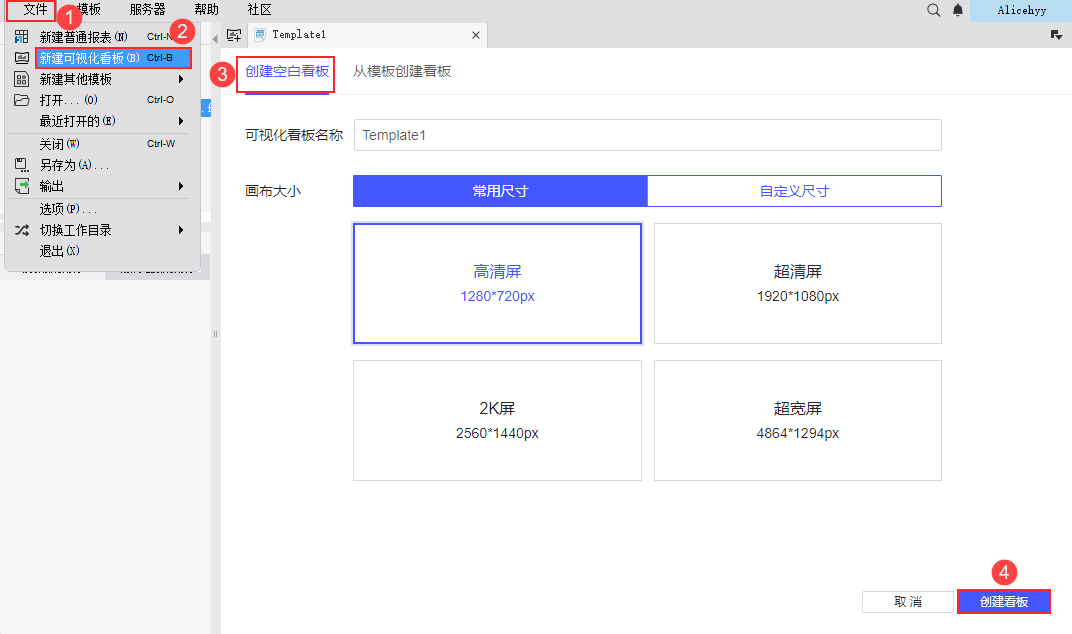Click the 创建看板 button
1072x634 pixels.
coord(1004,601)
